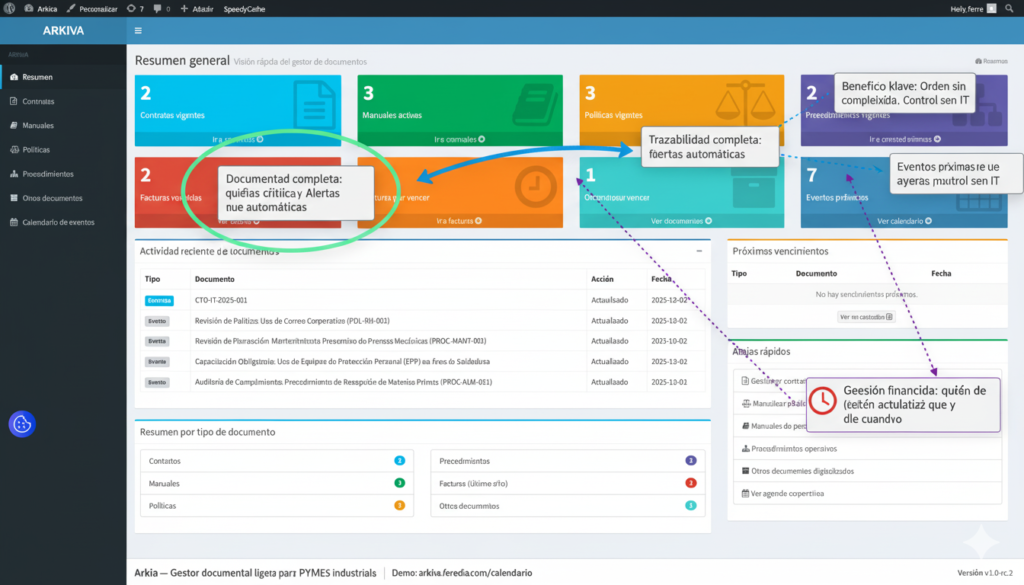This screenshot has height=585, width=1024.
Task: Click the blue type badge of CTO-IT-2025-001
Action: coord(159,300)
